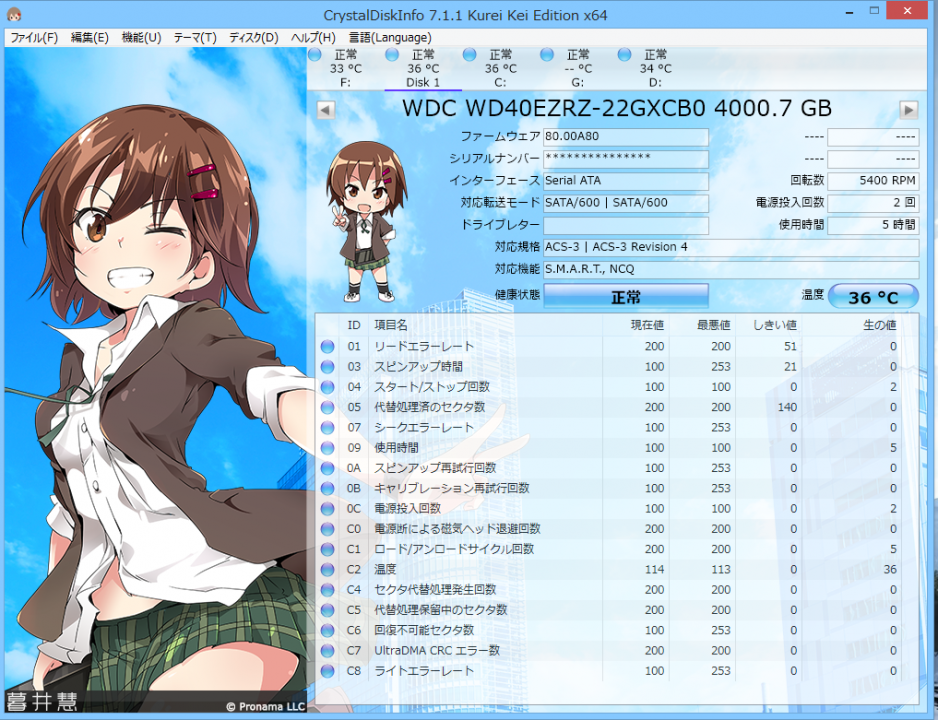Click current value 114 in 温度 row
Viewport: 938px width, 720px height.
tap(654, 570)
